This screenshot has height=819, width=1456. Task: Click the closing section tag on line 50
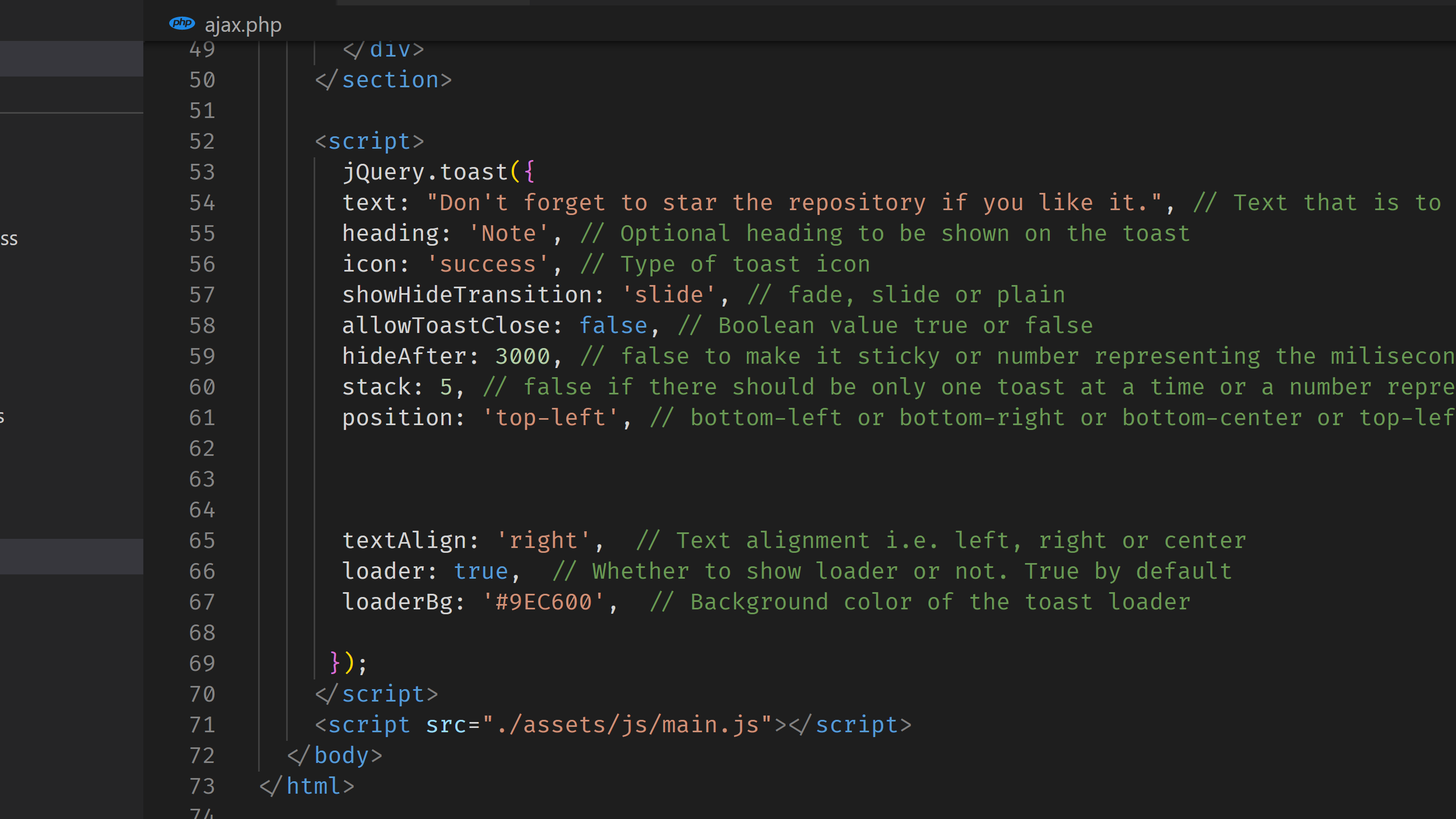(383, 80)
